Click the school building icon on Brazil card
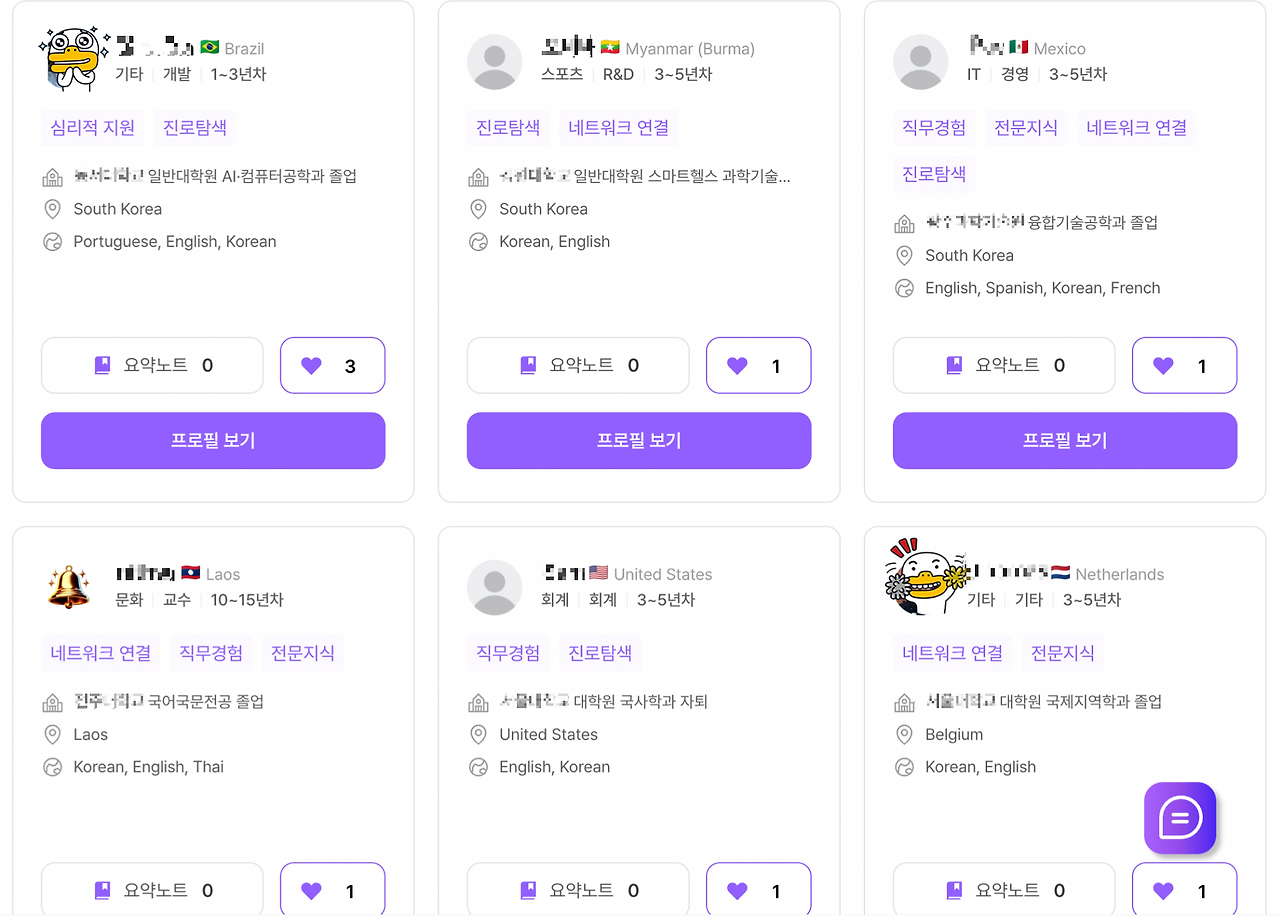1280x924 pixels. coord(52,177)
